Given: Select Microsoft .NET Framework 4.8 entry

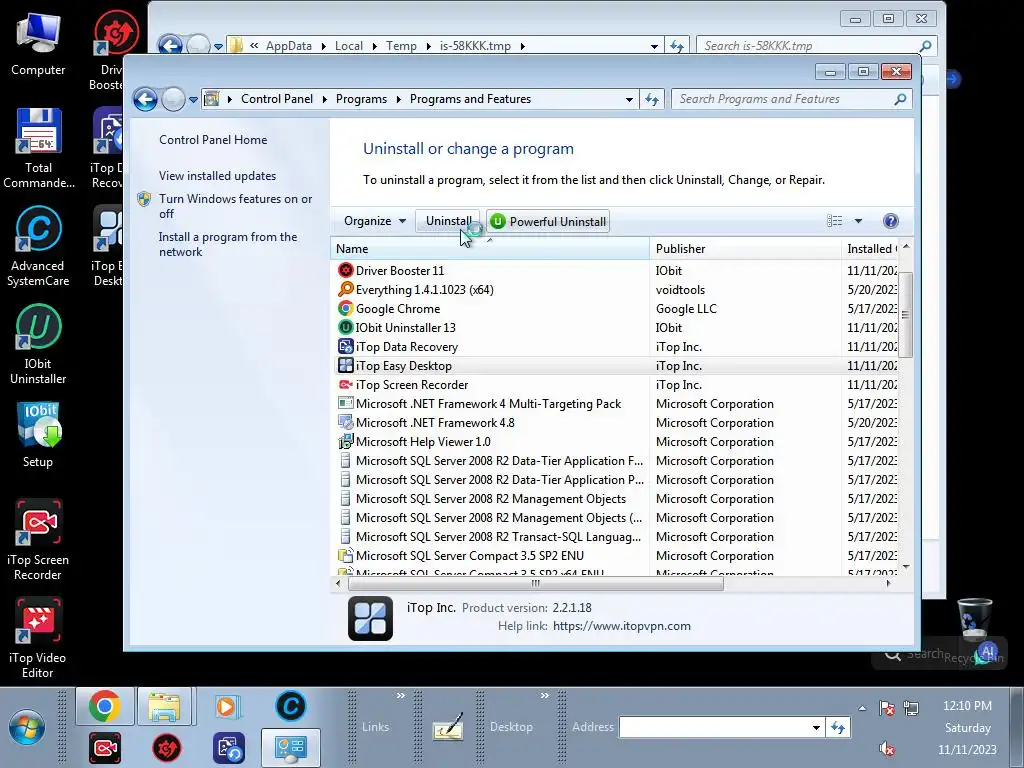Looking at the screenshot, I should click(x=426, y=423).
